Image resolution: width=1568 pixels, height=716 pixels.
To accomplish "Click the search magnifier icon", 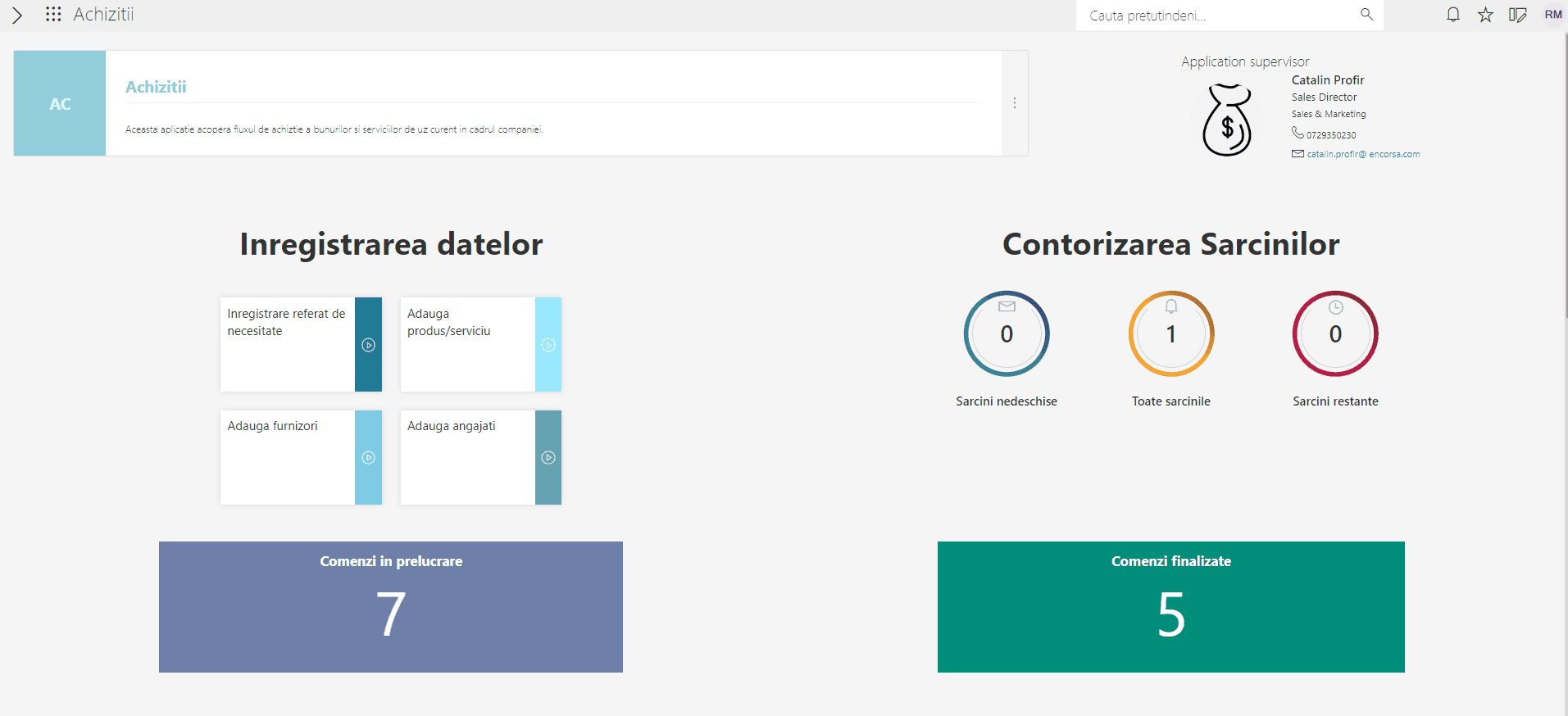I will click(1366, 15).
